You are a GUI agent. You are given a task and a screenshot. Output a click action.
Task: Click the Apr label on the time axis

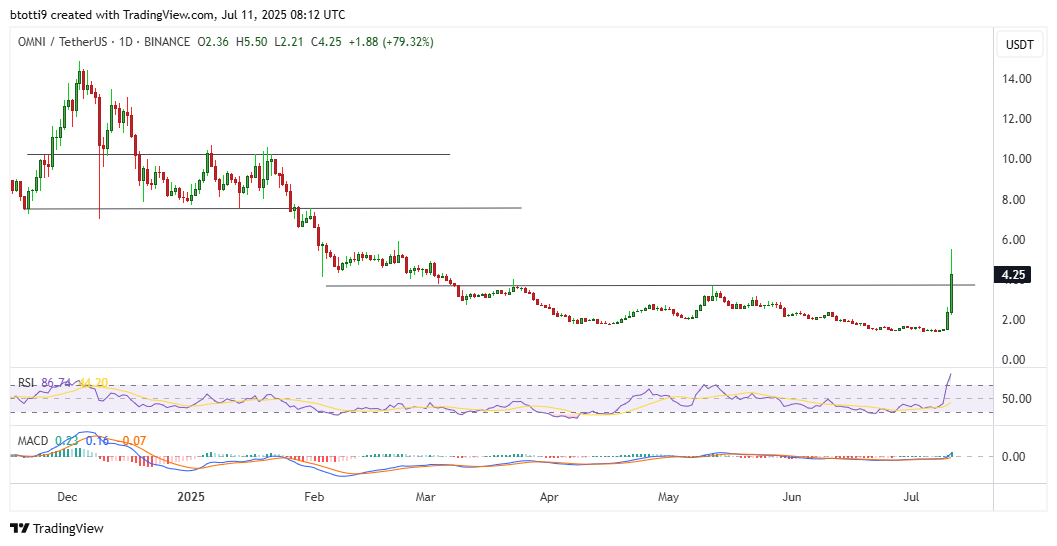(x=548, y=495)
